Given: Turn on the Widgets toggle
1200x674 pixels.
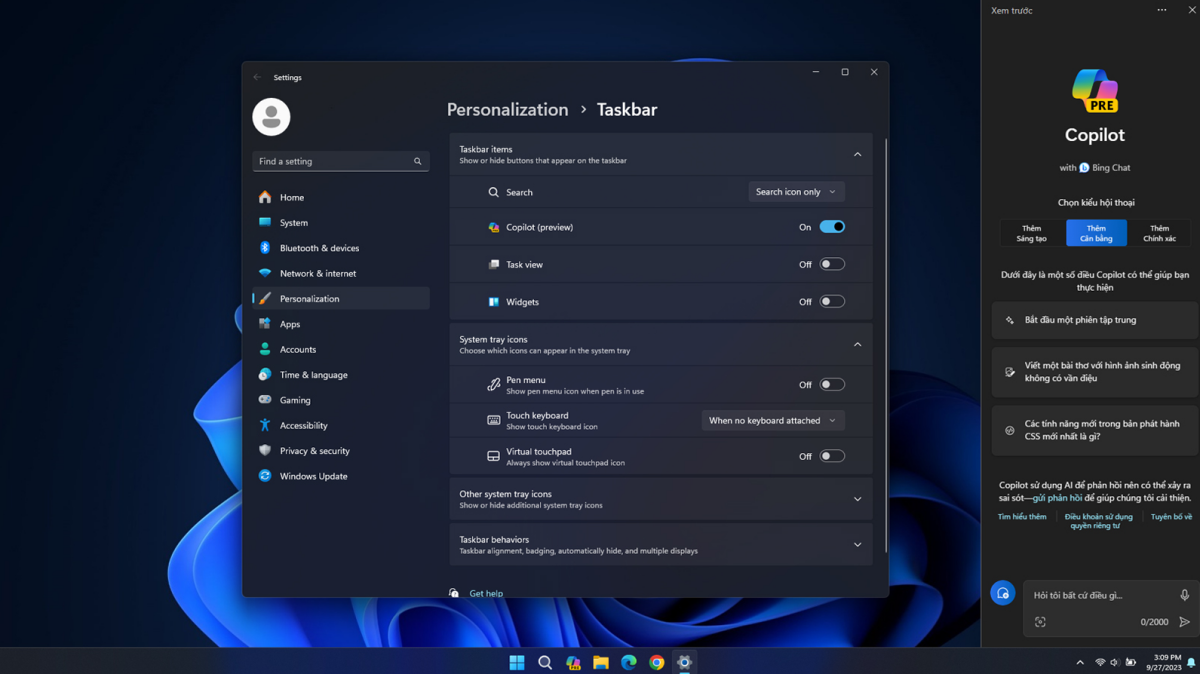Looking at the screenshot, I should click(832, 301).
